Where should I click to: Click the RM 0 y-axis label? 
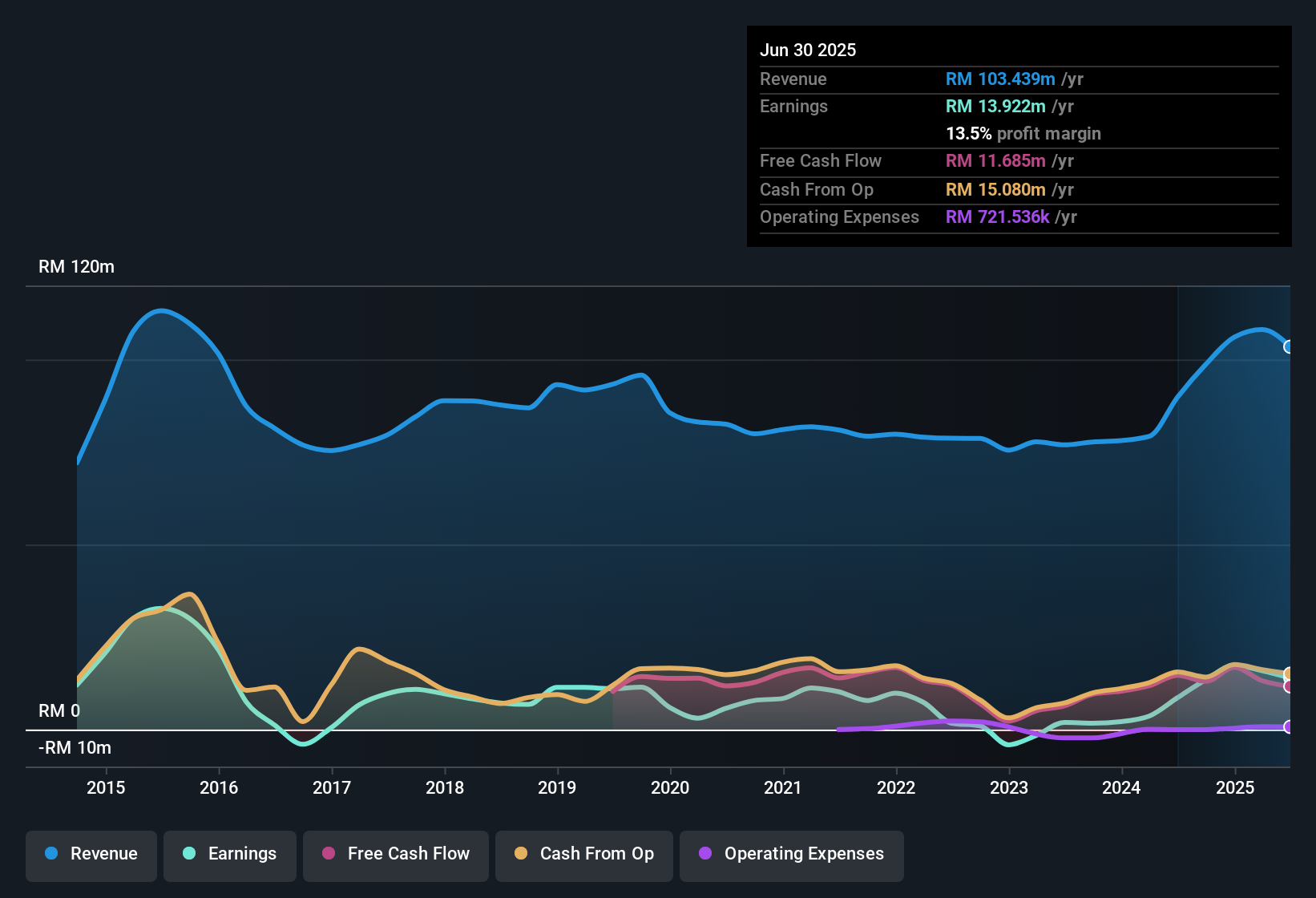tap(59, 711)
